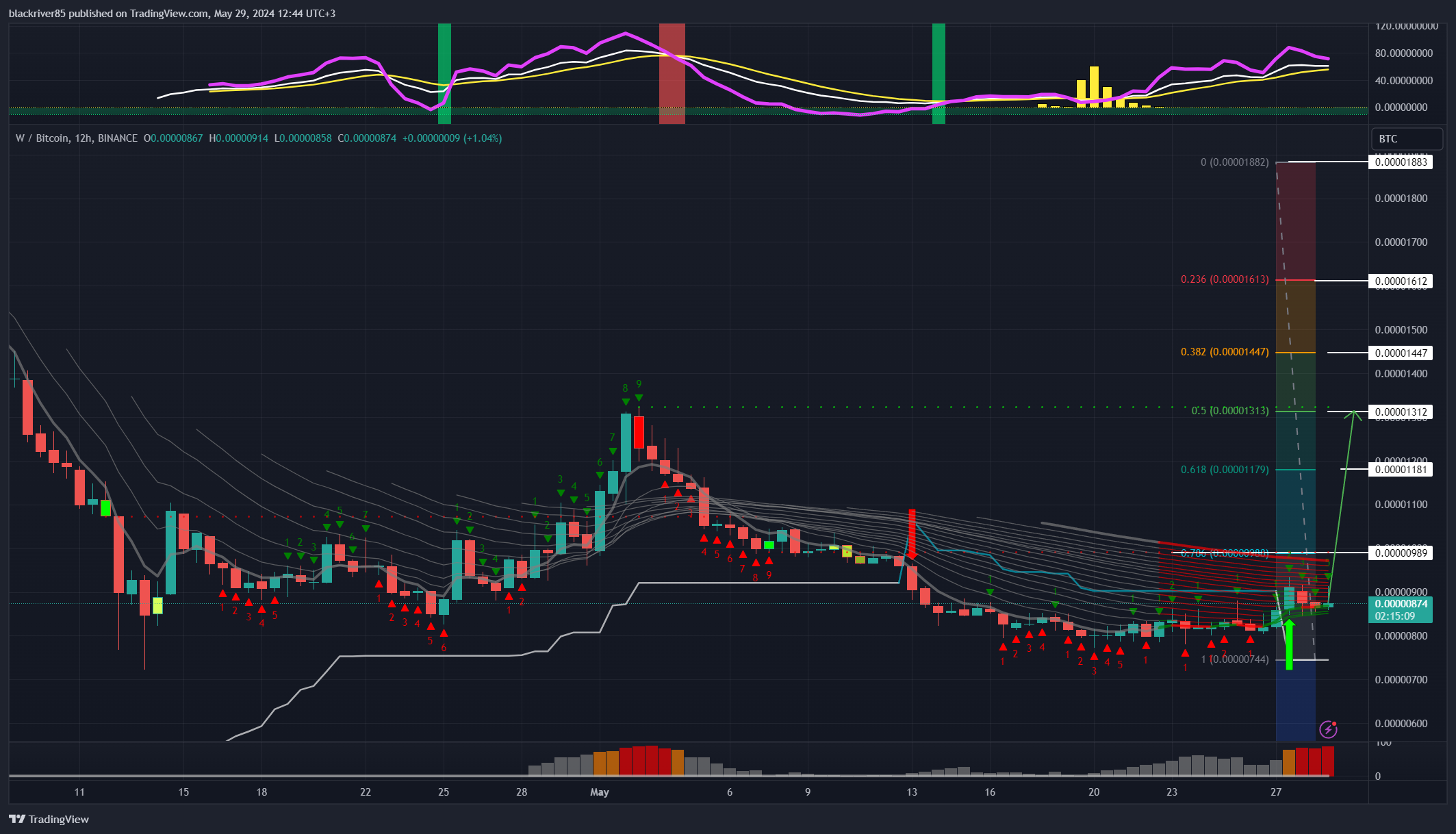Viewport: 1456px width, 834px height.
Task: Click the 22 date on time axis
Action: [x=366, y=792]
